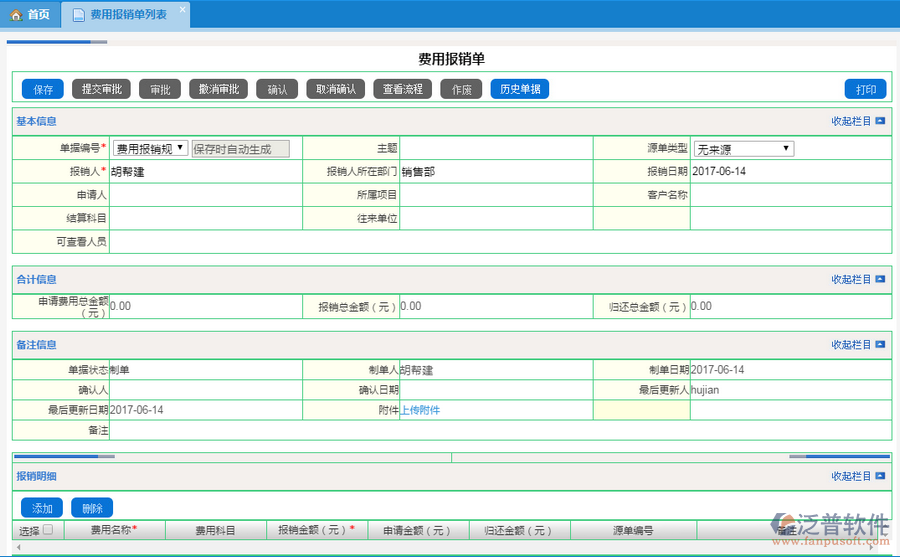Click the 打印 print button
This screenshot has width=900, height=557.
(865, 89)
